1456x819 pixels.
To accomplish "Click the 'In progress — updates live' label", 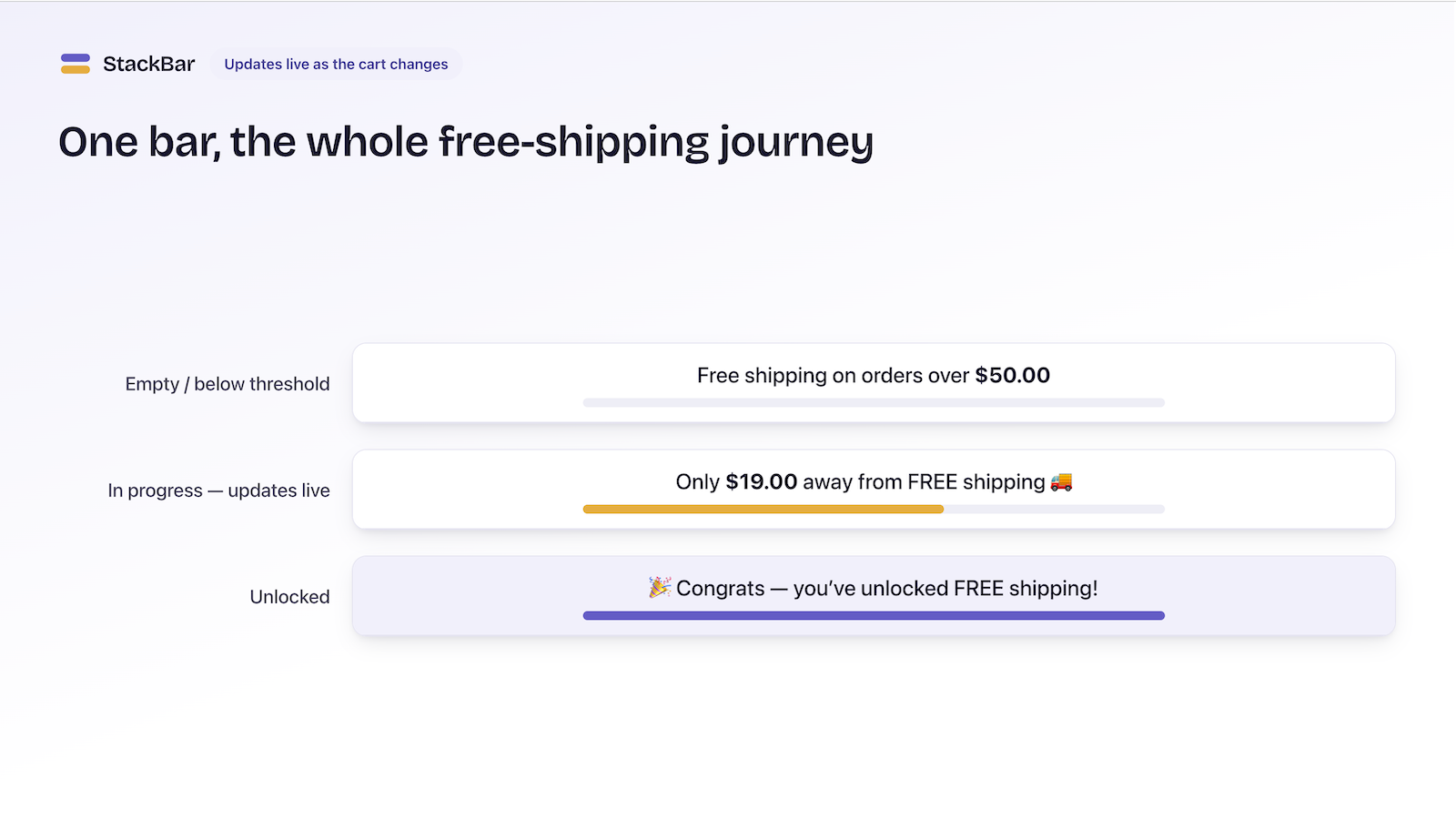I will tap(218, 490).
